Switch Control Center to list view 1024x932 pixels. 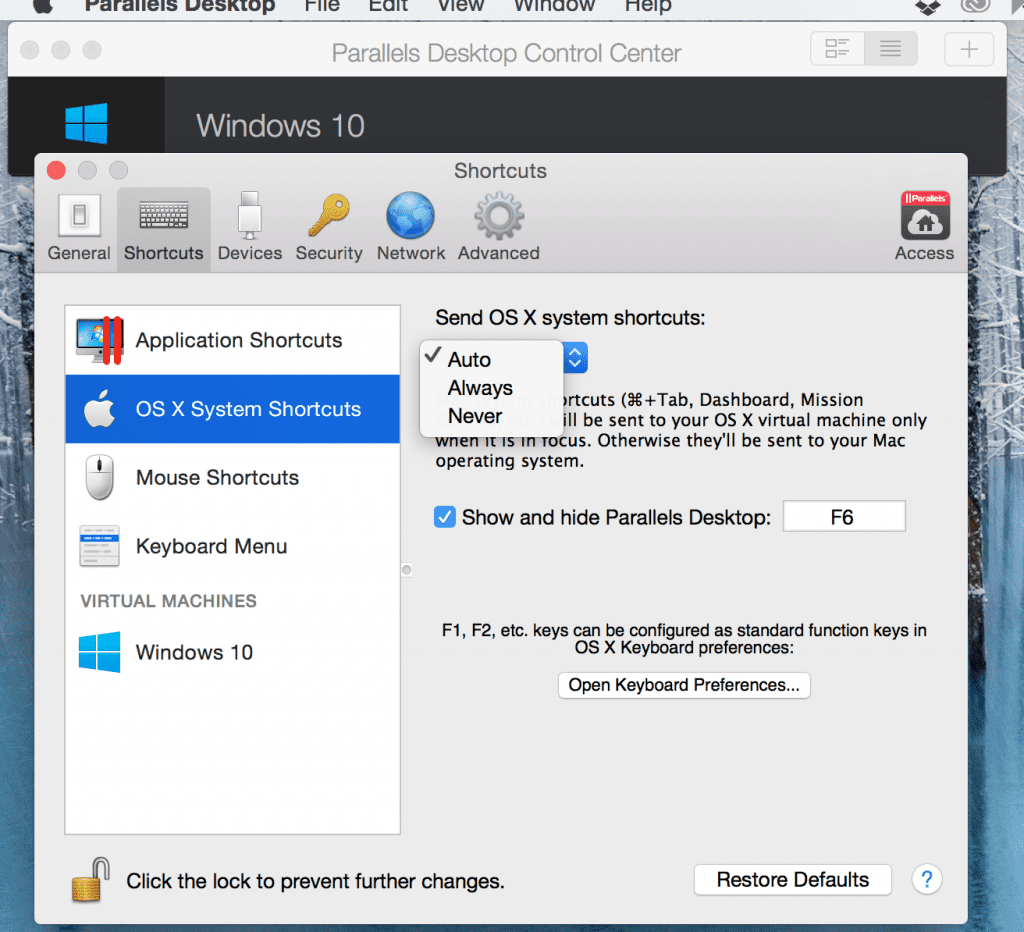tap(890, 48)
